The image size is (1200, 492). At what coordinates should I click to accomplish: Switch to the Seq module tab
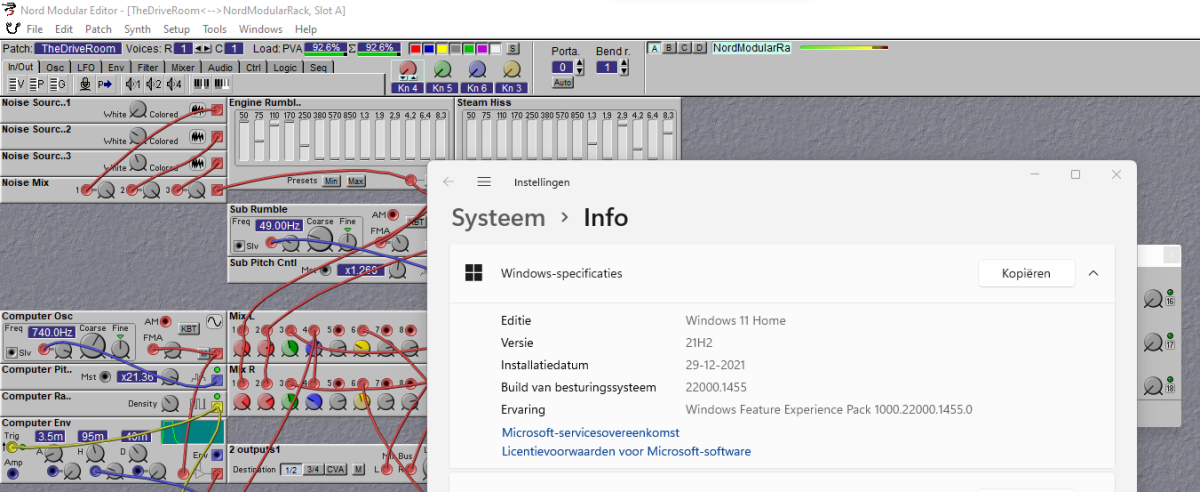pos(318,67)
